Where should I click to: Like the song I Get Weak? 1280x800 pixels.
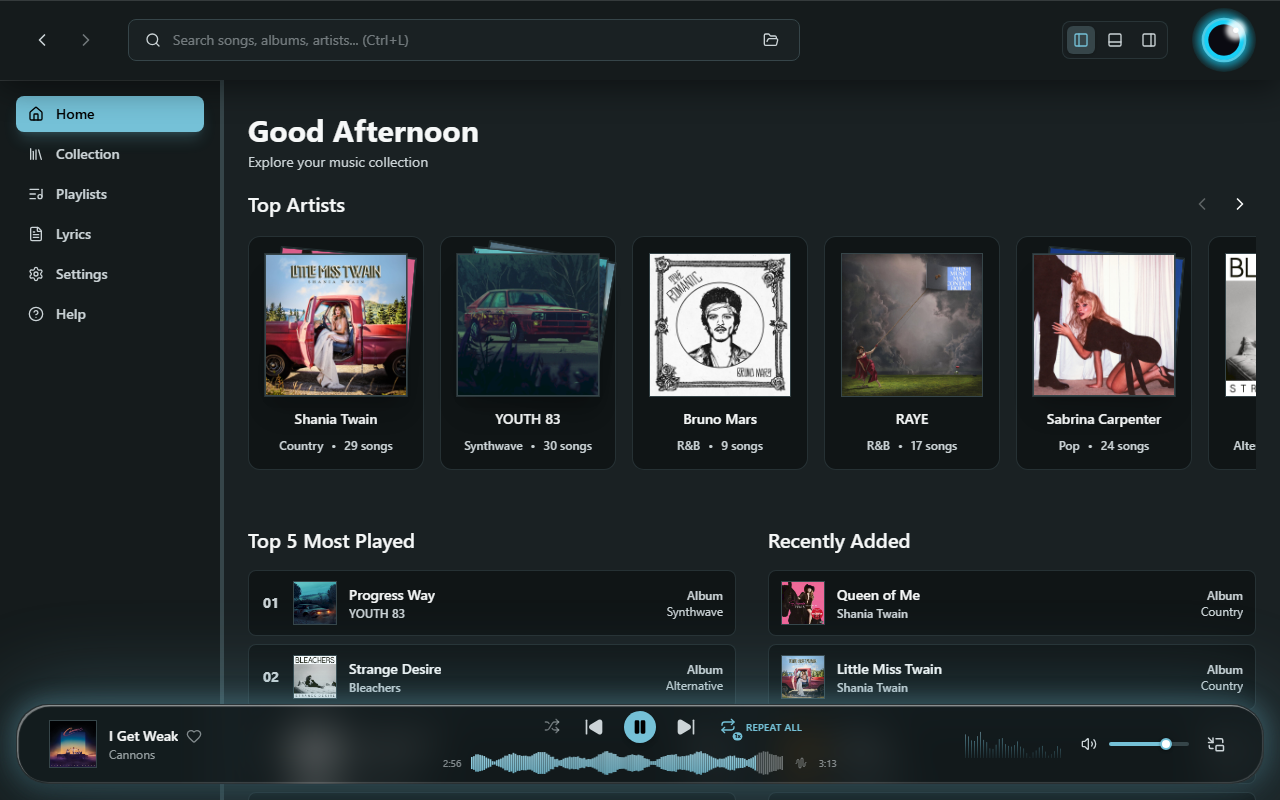195,736
